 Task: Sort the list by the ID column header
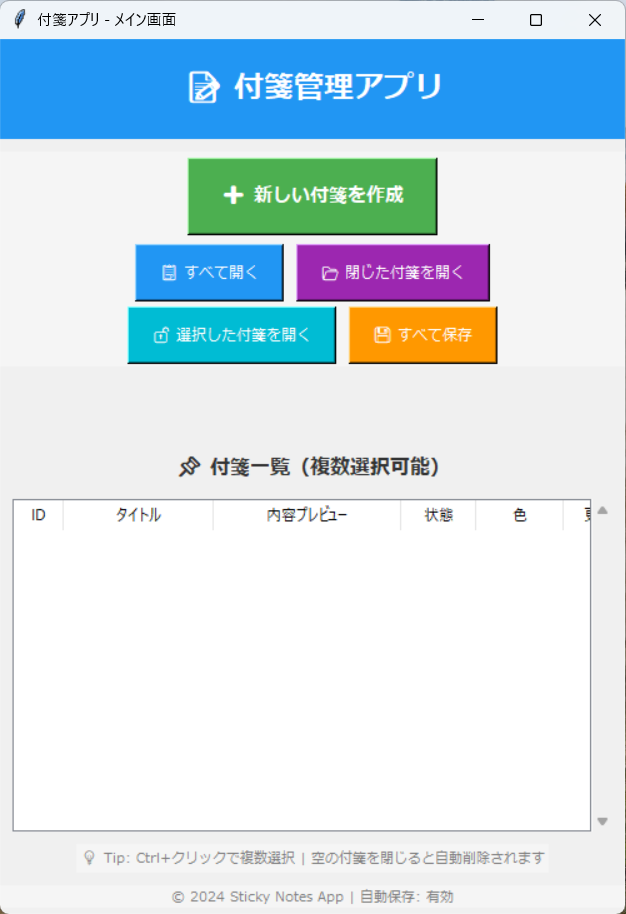click(38, 515)
